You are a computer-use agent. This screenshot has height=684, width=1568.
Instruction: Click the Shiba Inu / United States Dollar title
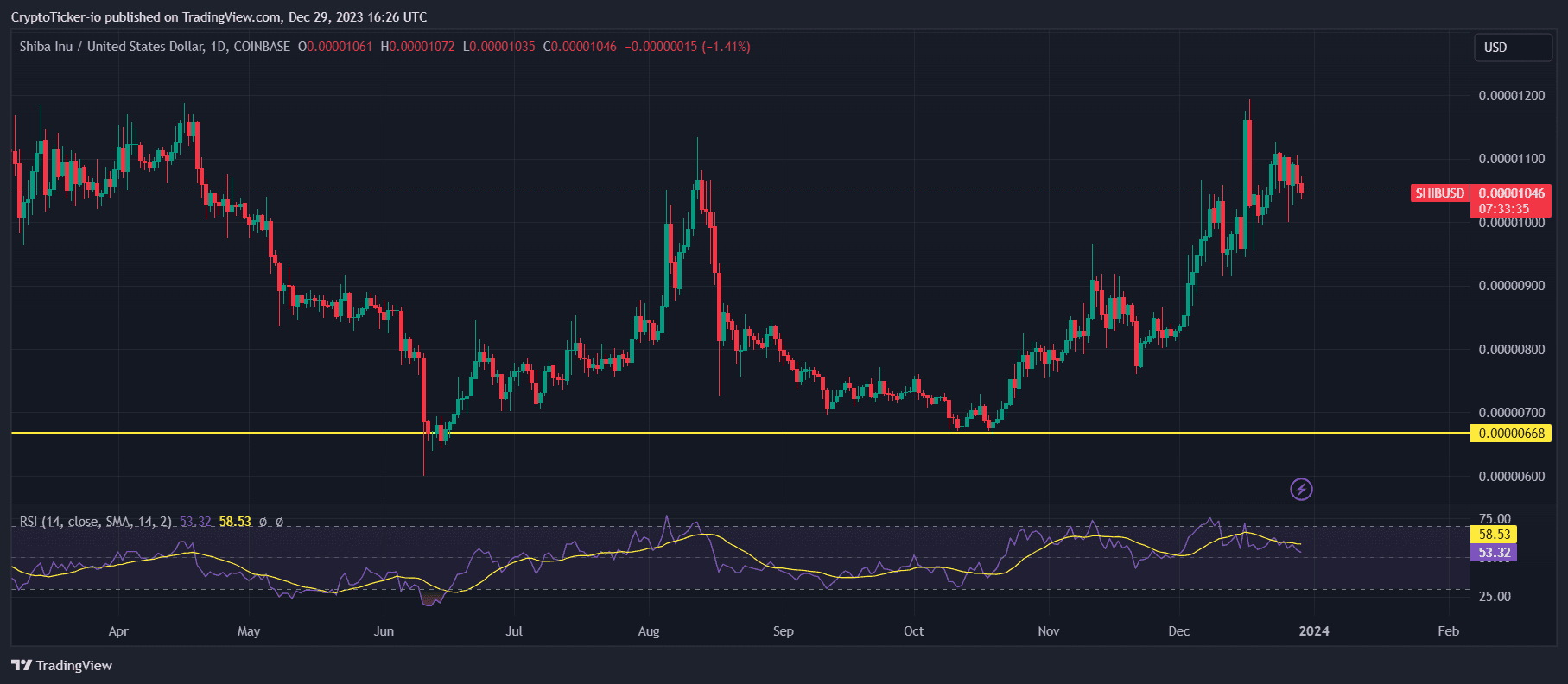111,47
